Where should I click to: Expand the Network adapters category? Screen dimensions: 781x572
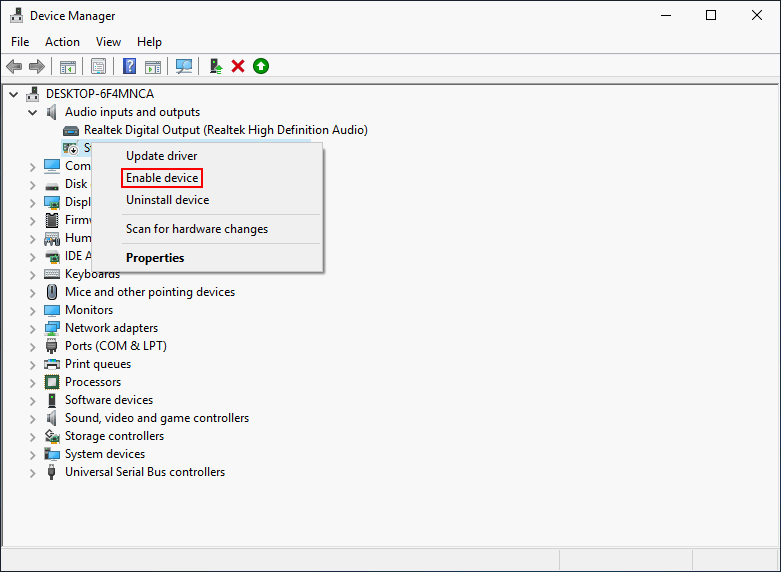33,328
